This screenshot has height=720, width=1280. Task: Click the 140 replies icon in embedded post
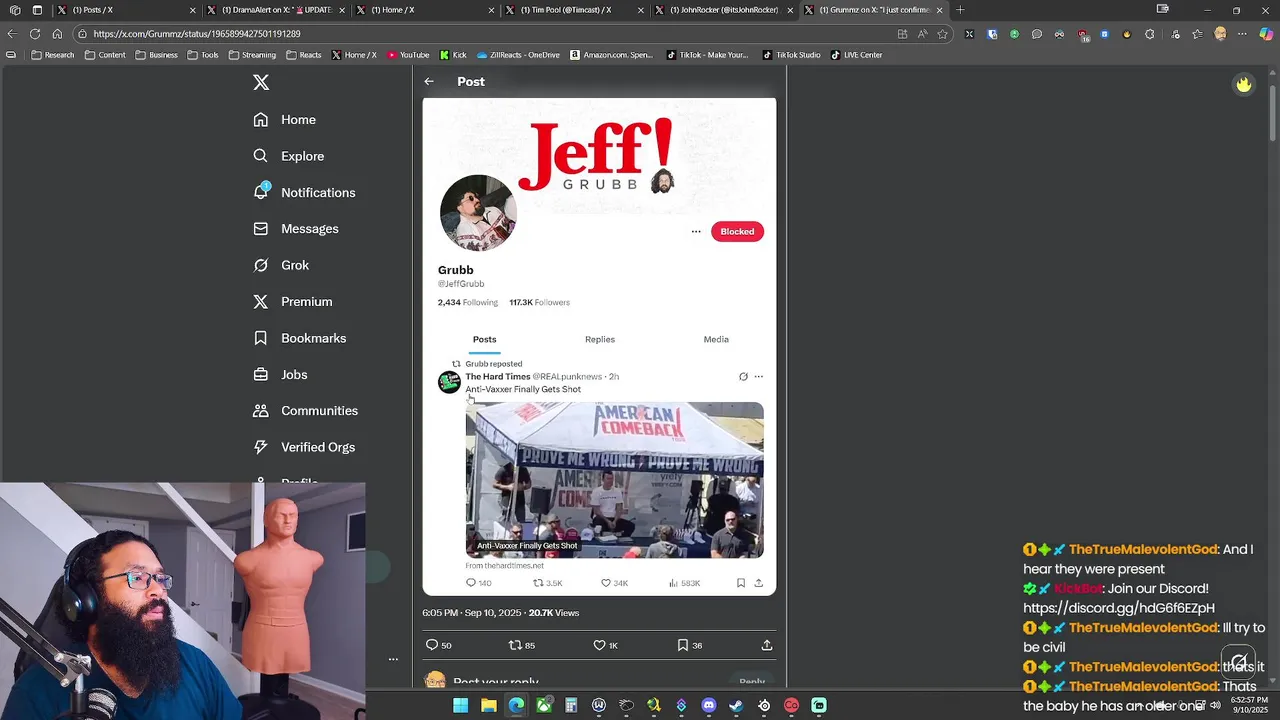(x=471, y=583)
